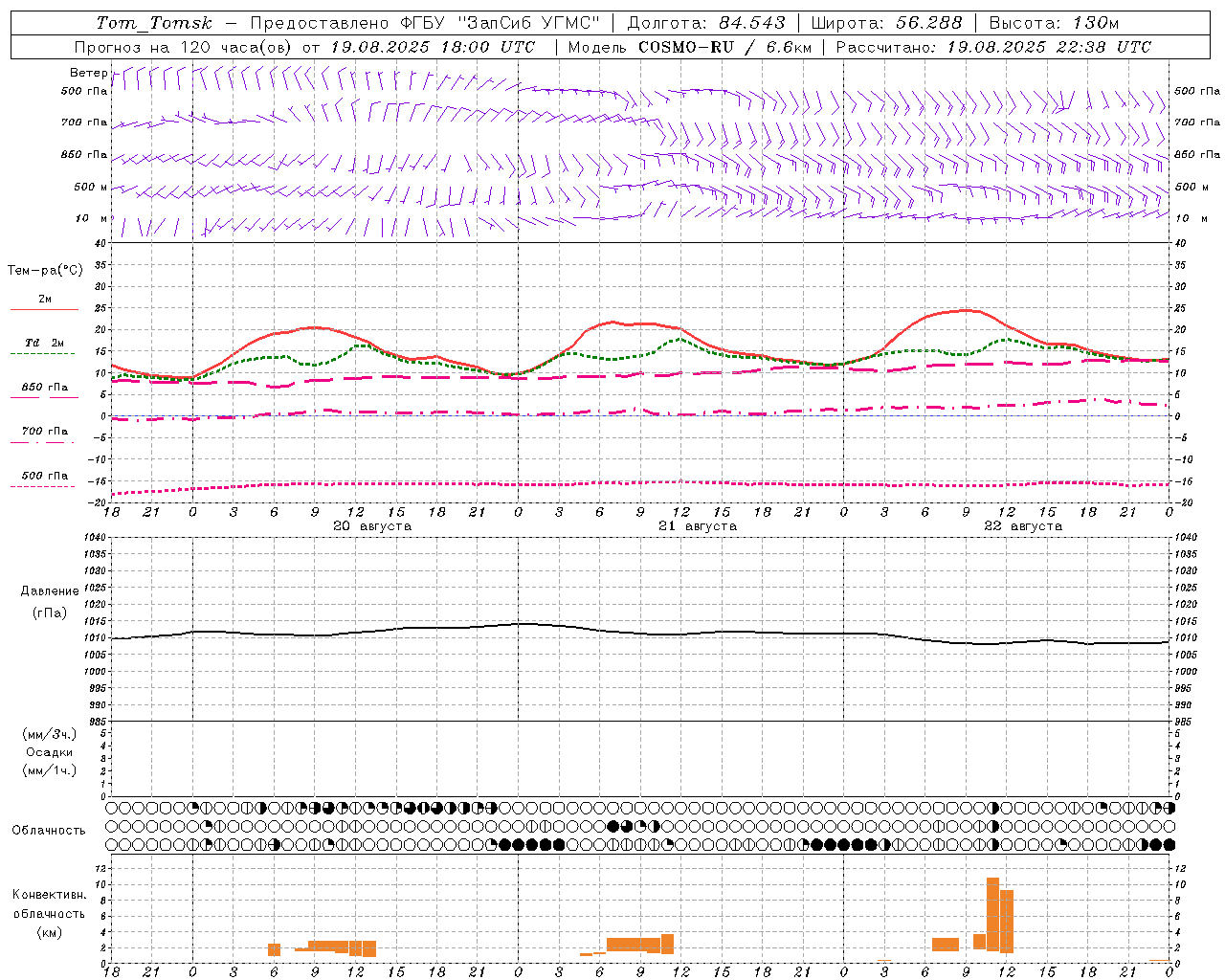
Task: Click the forecast start '19.08.2025 18:00 UTC'
Action: (433, 47)
